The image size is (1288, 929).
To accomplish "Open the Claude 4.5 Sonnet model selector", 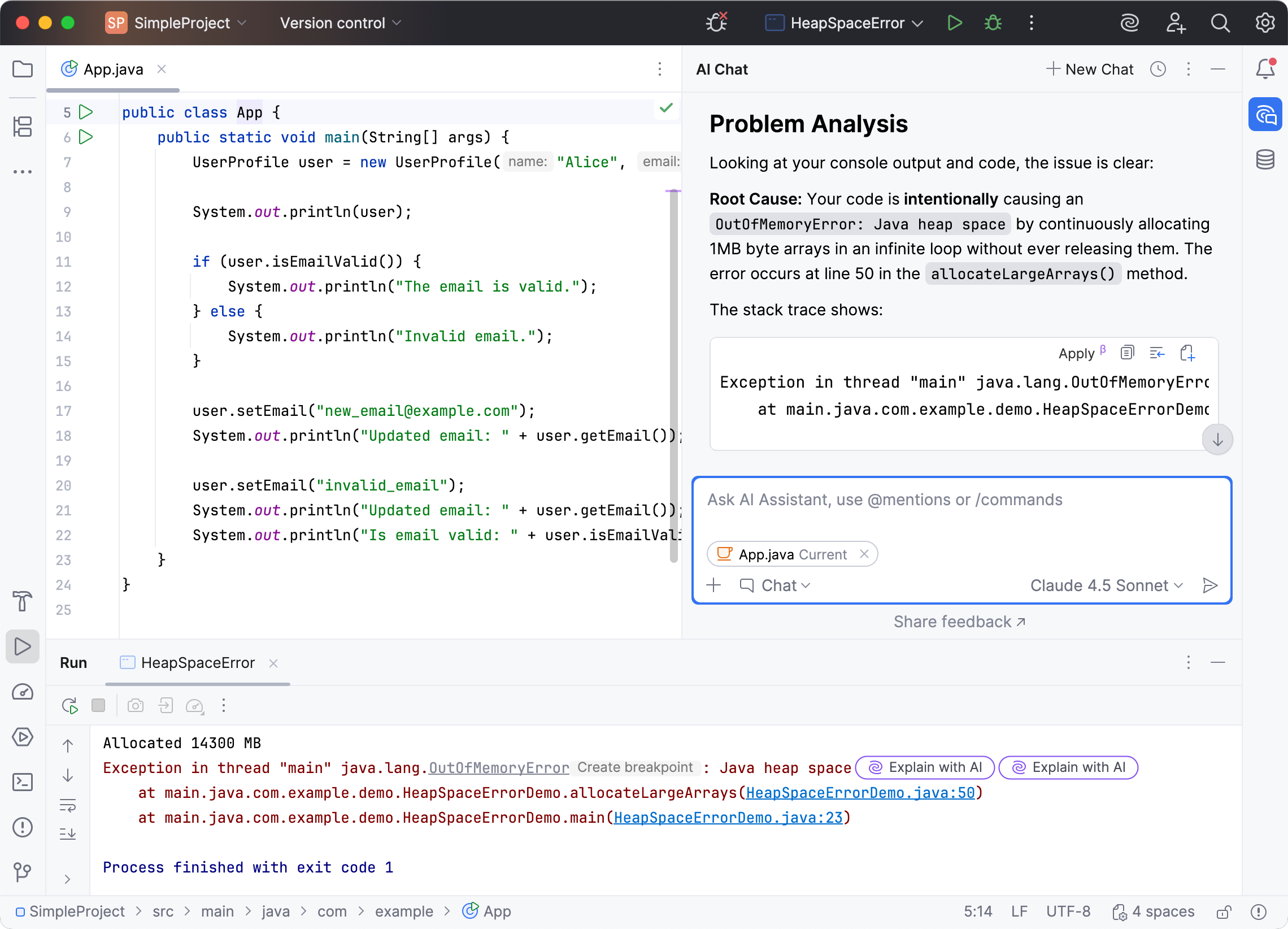I will click(1104, 585).
